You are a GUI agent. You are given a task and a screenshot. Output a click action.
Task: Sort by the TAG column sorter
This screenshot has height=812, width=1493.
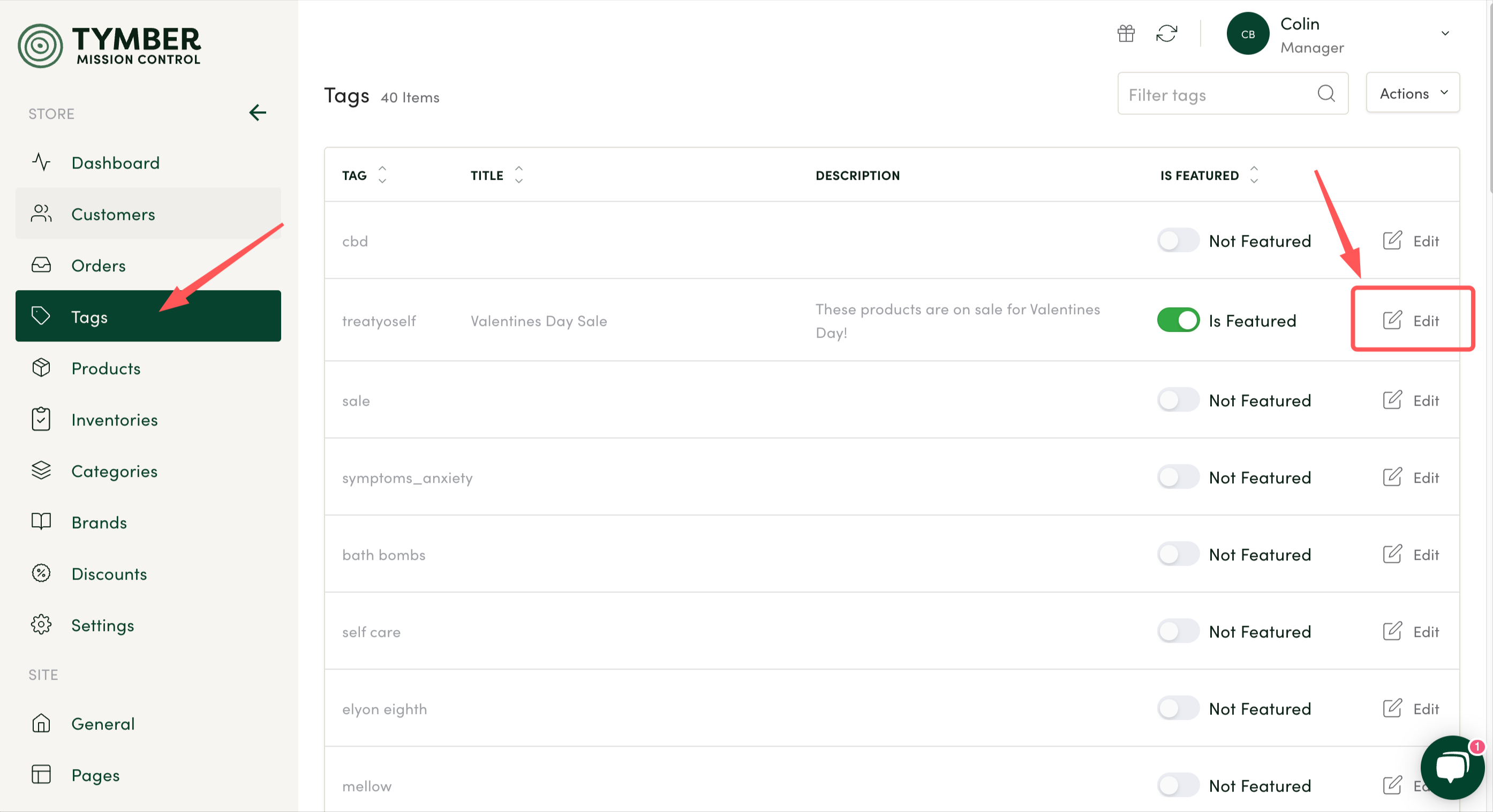pos(382,175)
